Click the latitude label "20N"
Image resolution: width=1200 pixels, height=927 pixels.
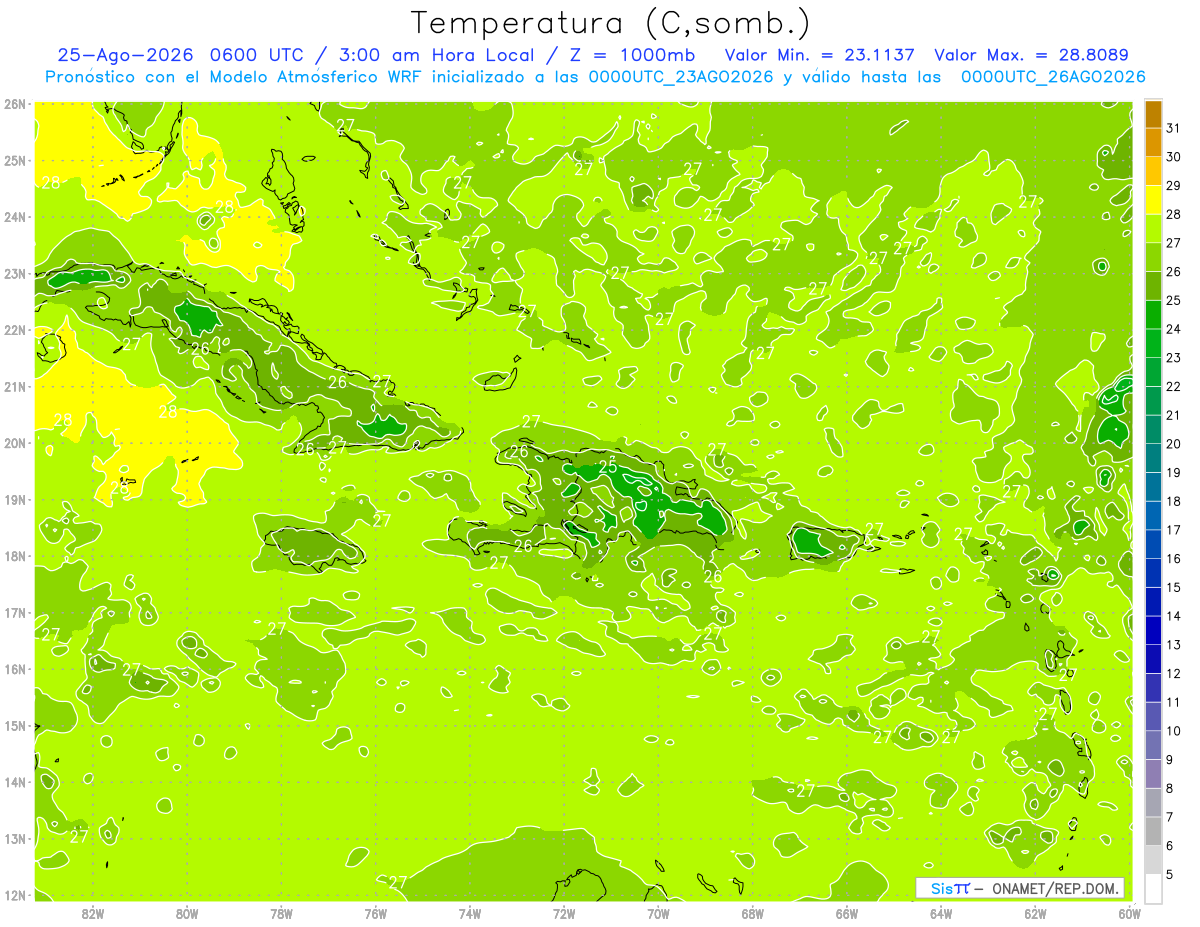(x=14, y=442)
